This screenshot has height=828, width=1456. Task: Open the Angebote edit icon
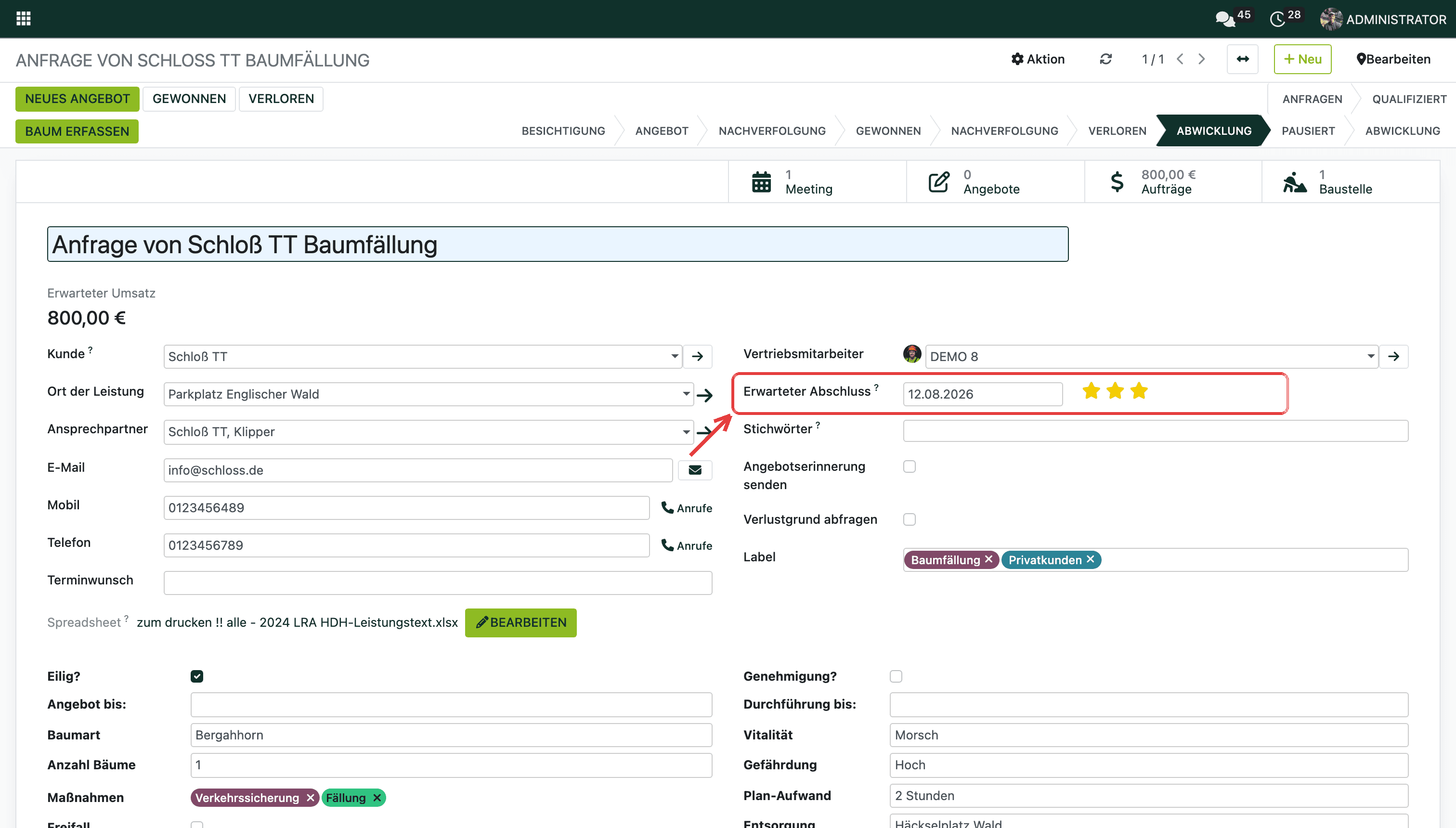click(x=939, y=182)
